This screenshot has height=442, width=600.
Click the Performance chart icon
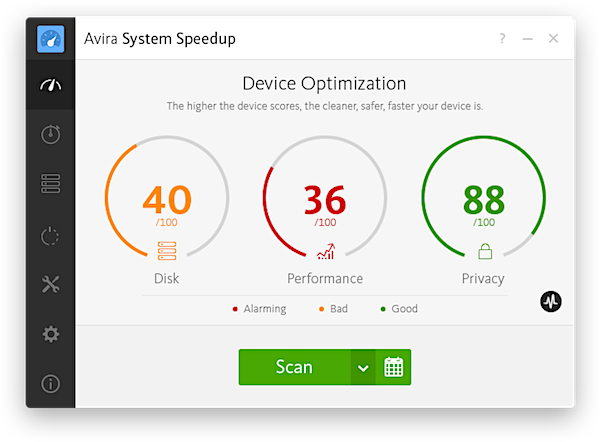[325, 252]
